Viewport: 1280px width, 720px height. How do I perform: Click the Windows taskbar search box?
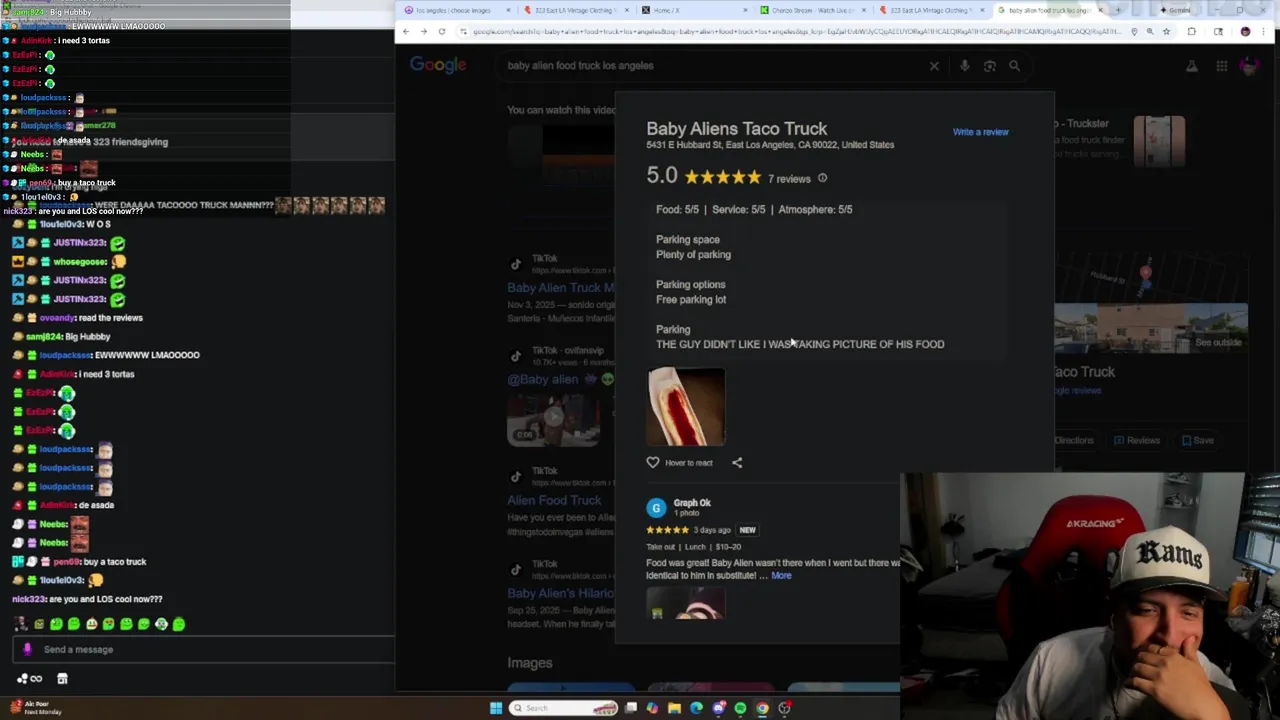[565, 708]
